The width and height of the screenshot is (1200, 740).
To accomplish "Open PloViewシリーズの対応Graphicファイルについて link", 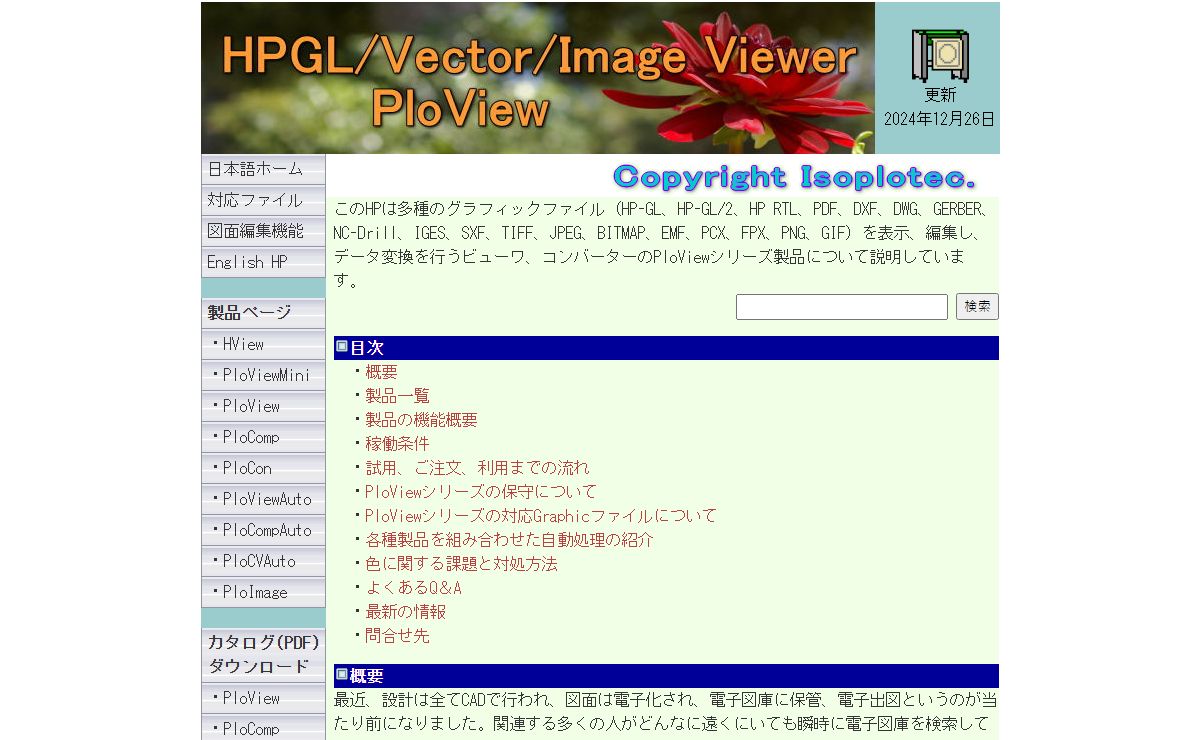I will [541, 516].
